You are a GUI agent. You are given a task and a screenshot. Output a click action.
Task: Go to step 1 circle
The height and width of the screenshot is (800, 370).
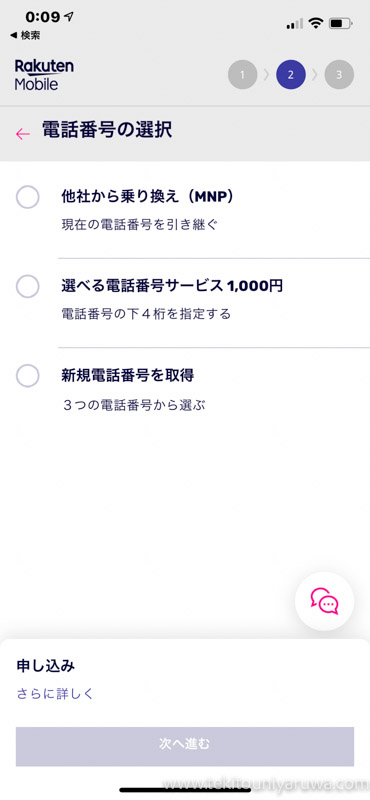point(242,75)
